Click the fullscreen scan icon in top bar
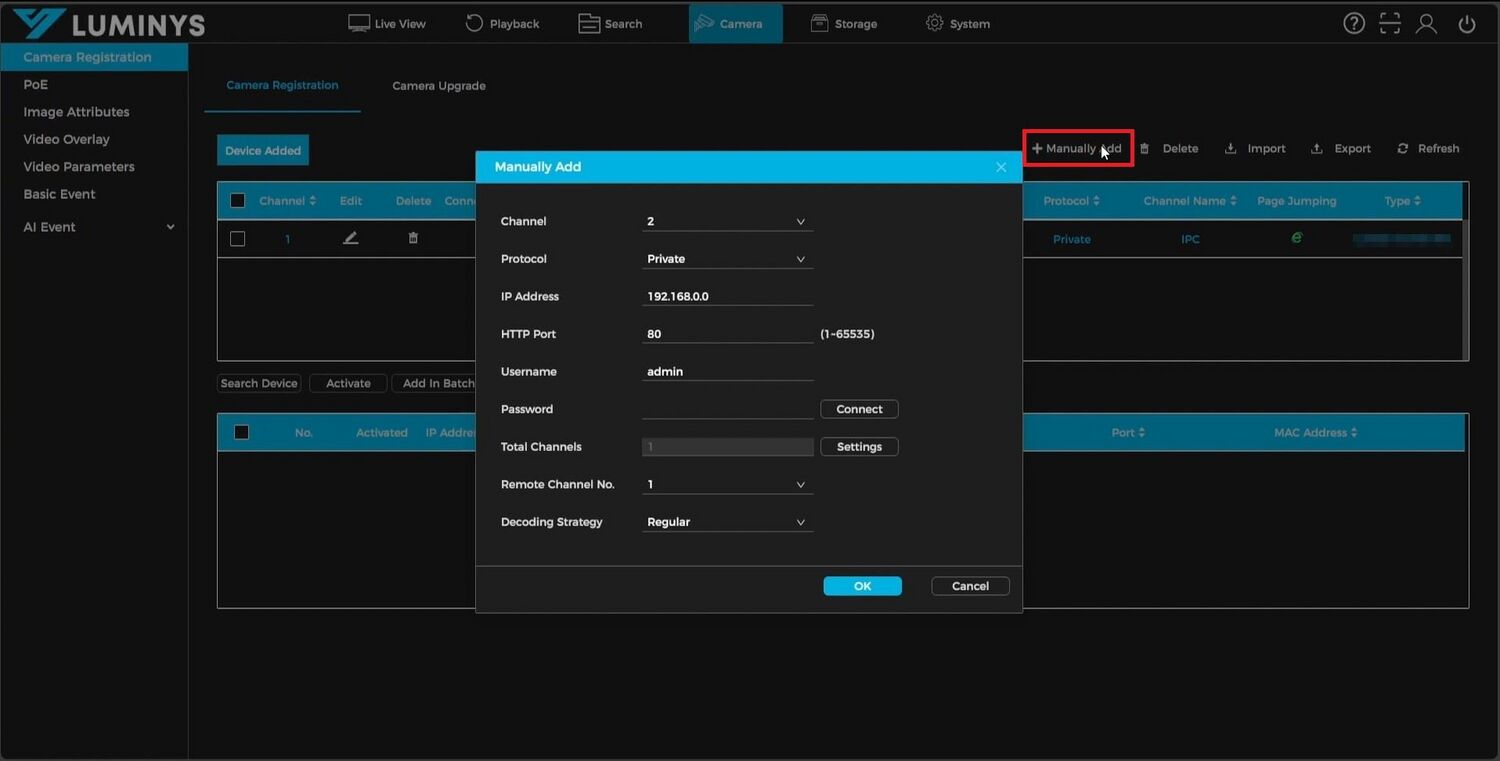 [x=1390, y=22]
